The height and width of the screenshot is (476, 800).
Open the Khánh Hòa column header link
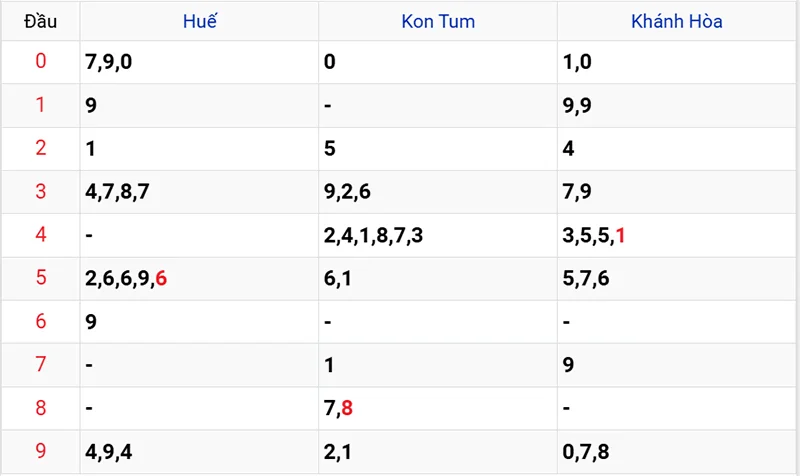(677, 21)
